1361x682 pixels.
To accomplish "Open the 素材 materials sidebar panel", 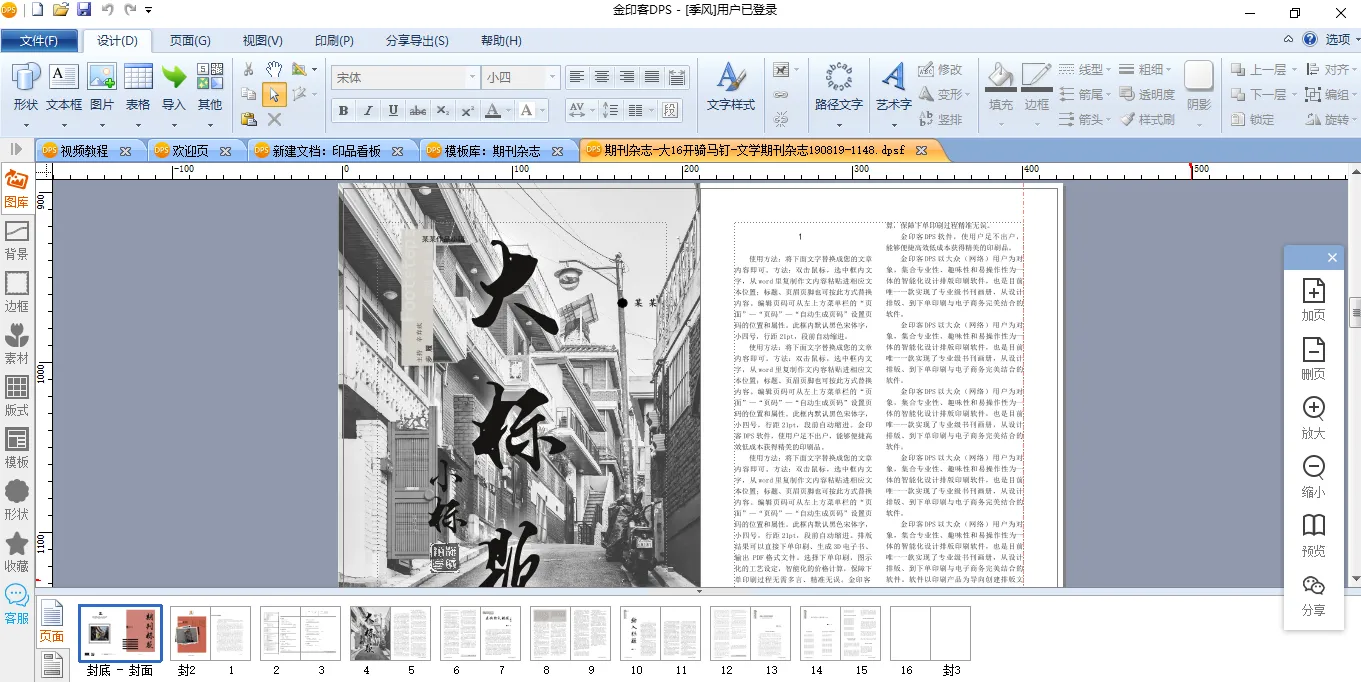I will click(x=16, y=345).
